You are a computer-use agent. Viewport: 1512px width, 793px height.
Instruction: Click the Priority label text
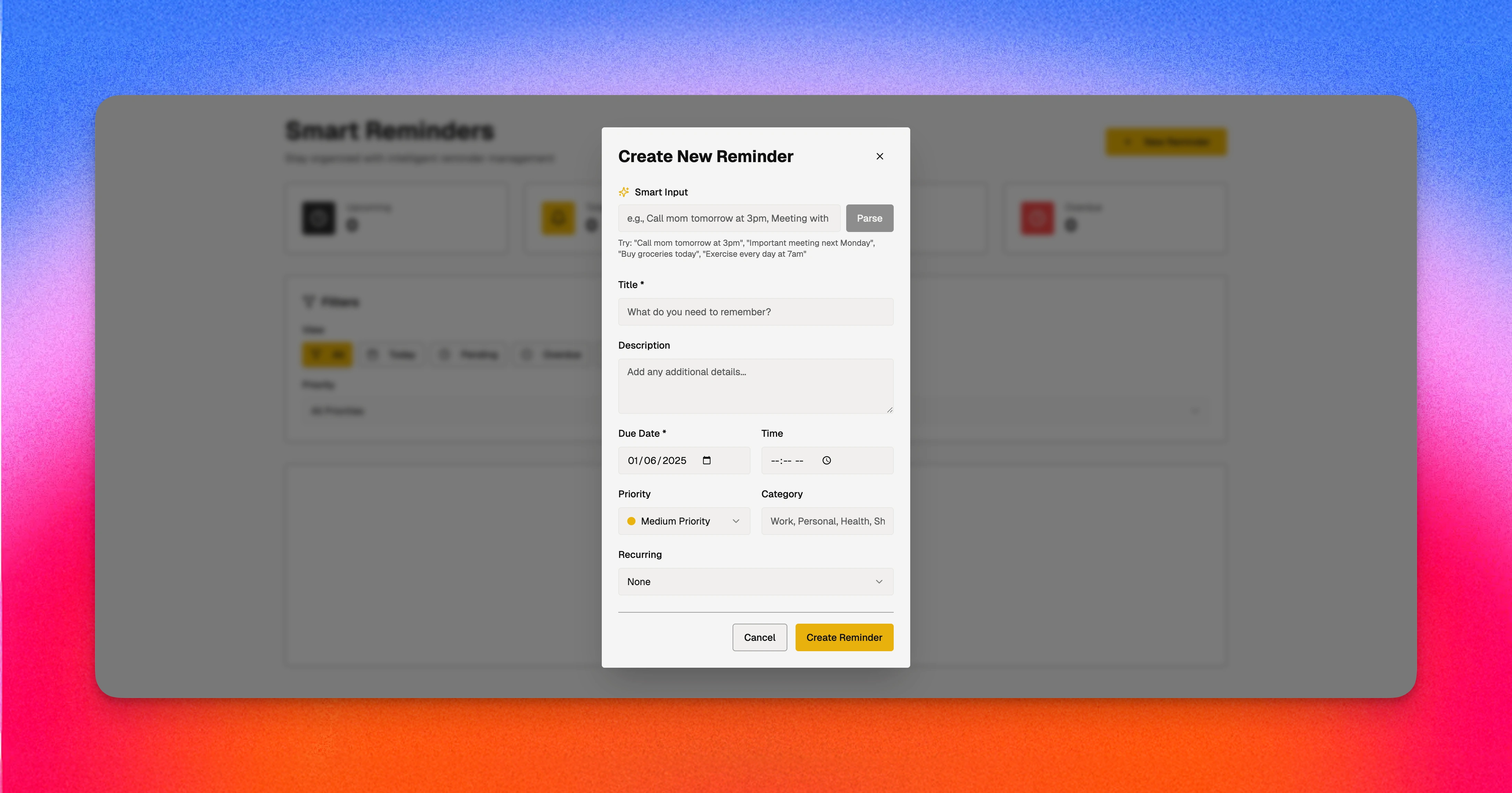(x=634, y=494)
